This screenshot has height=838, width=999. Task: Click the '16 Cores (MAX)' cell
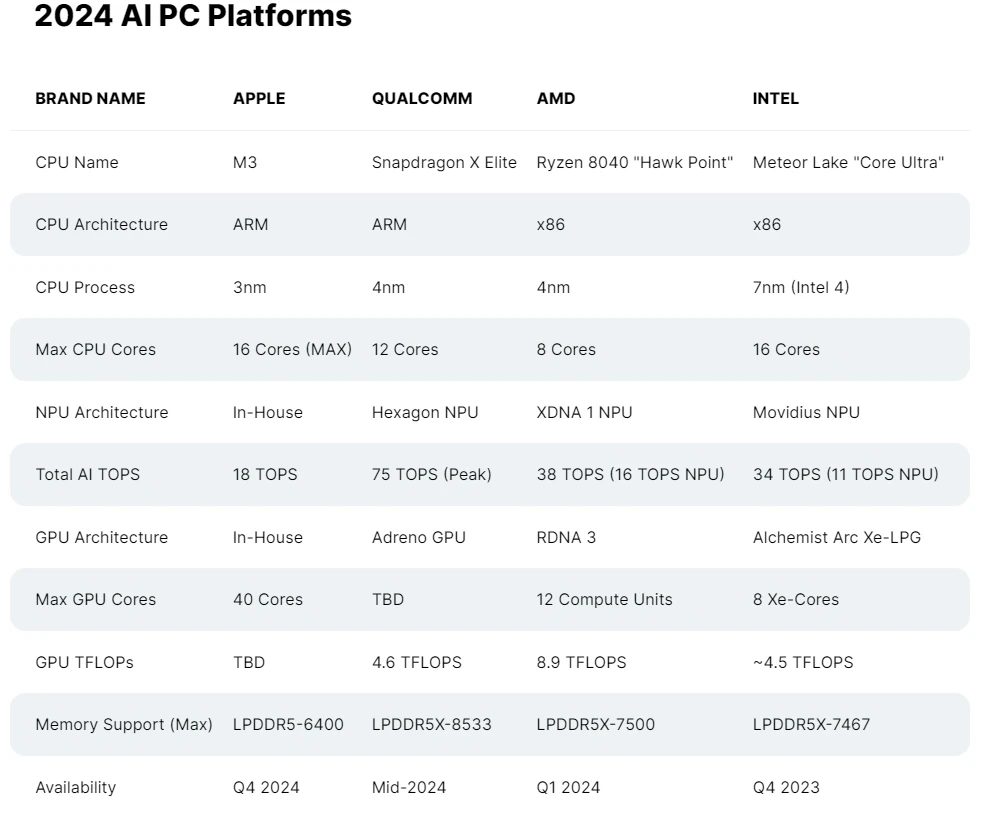[292, 349]
